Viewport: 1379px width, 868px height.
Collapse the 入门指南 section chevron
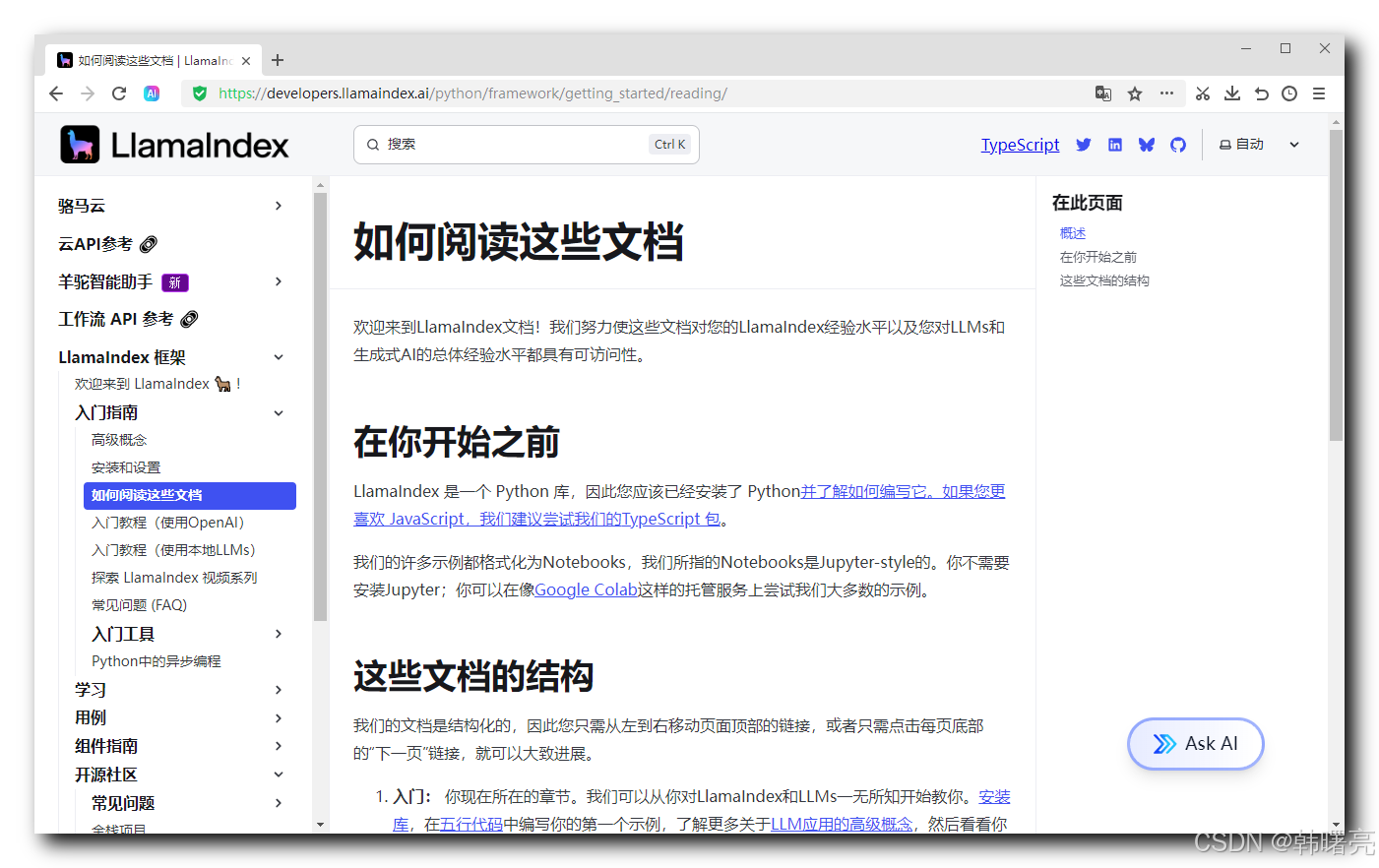coord(278,412)
